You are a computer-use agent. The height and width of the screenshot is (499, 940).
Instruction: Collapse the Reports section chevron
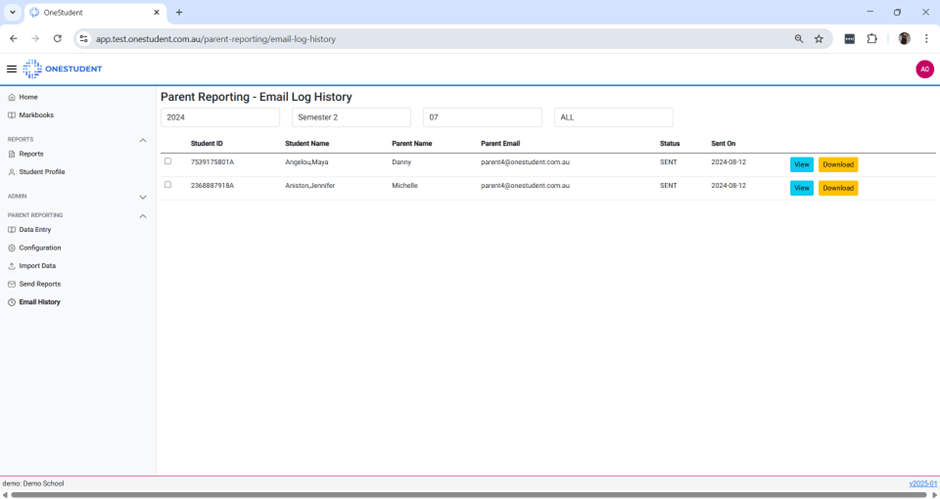pyautogui.click(x=143, y=140)
